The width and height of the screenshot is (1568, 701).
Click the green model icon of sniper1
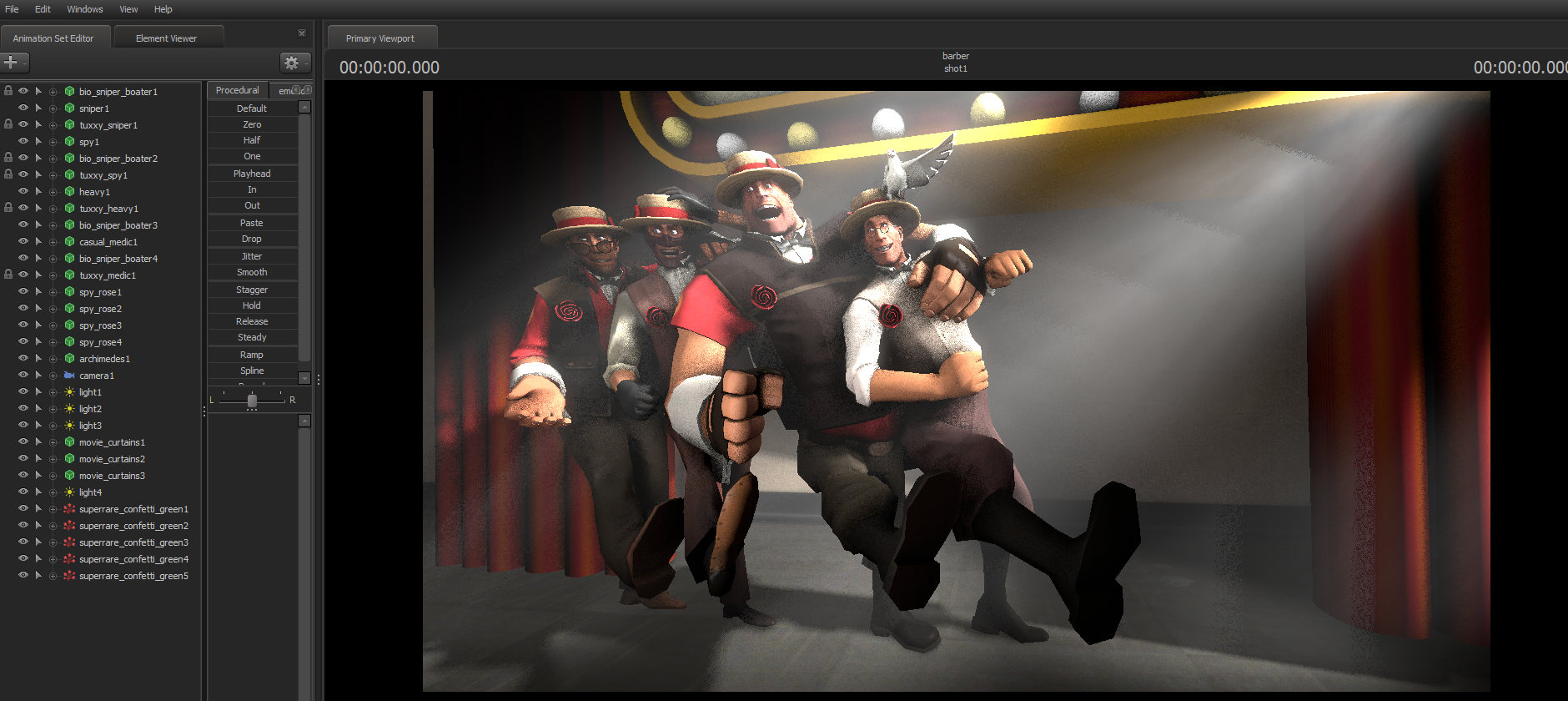[70, 108]
